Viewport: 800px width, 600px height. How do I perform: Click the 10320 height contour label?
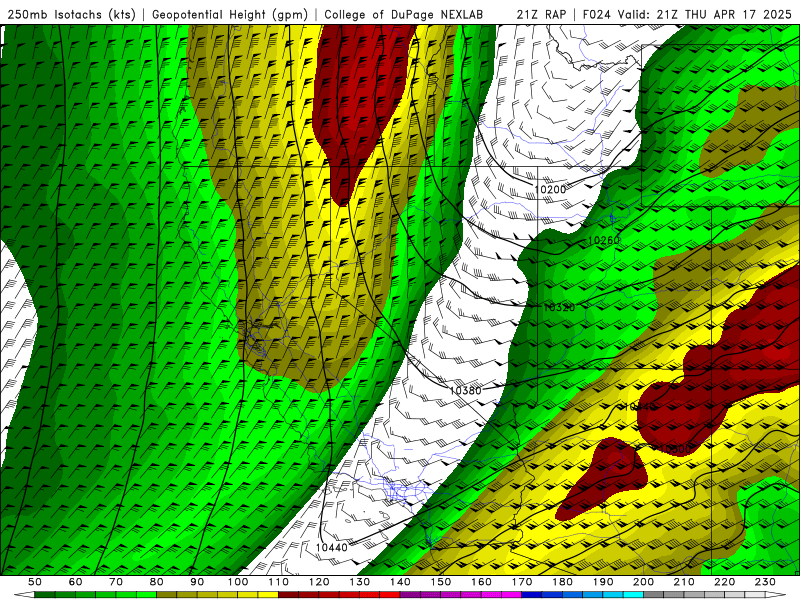[x=559, y=307]
